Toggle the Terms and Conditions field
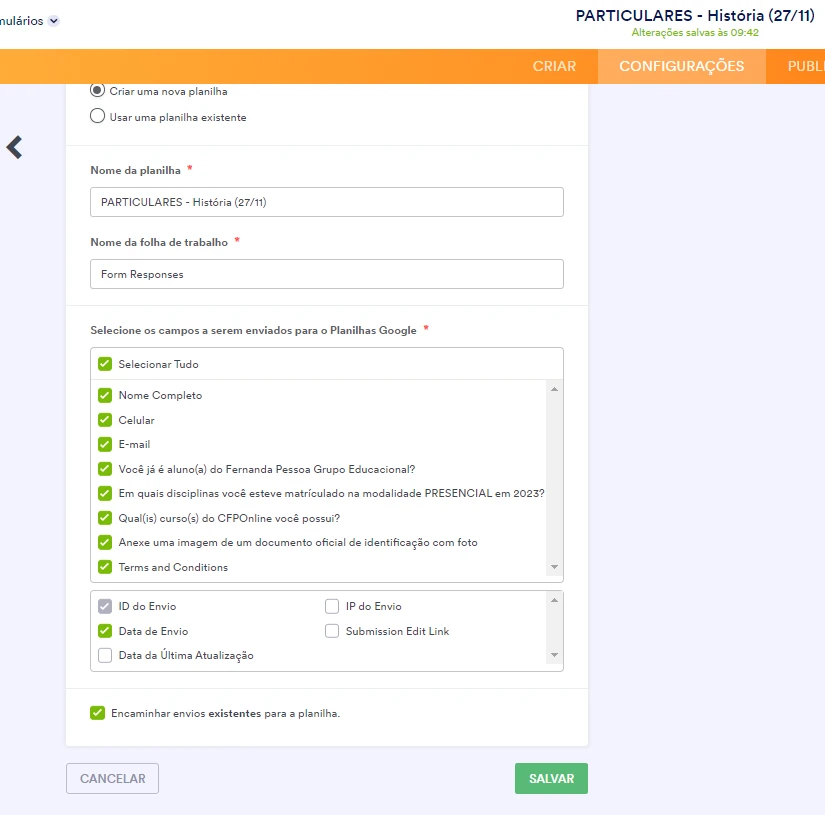The width and height of the screenshot is (825, 815). (104, 567)
